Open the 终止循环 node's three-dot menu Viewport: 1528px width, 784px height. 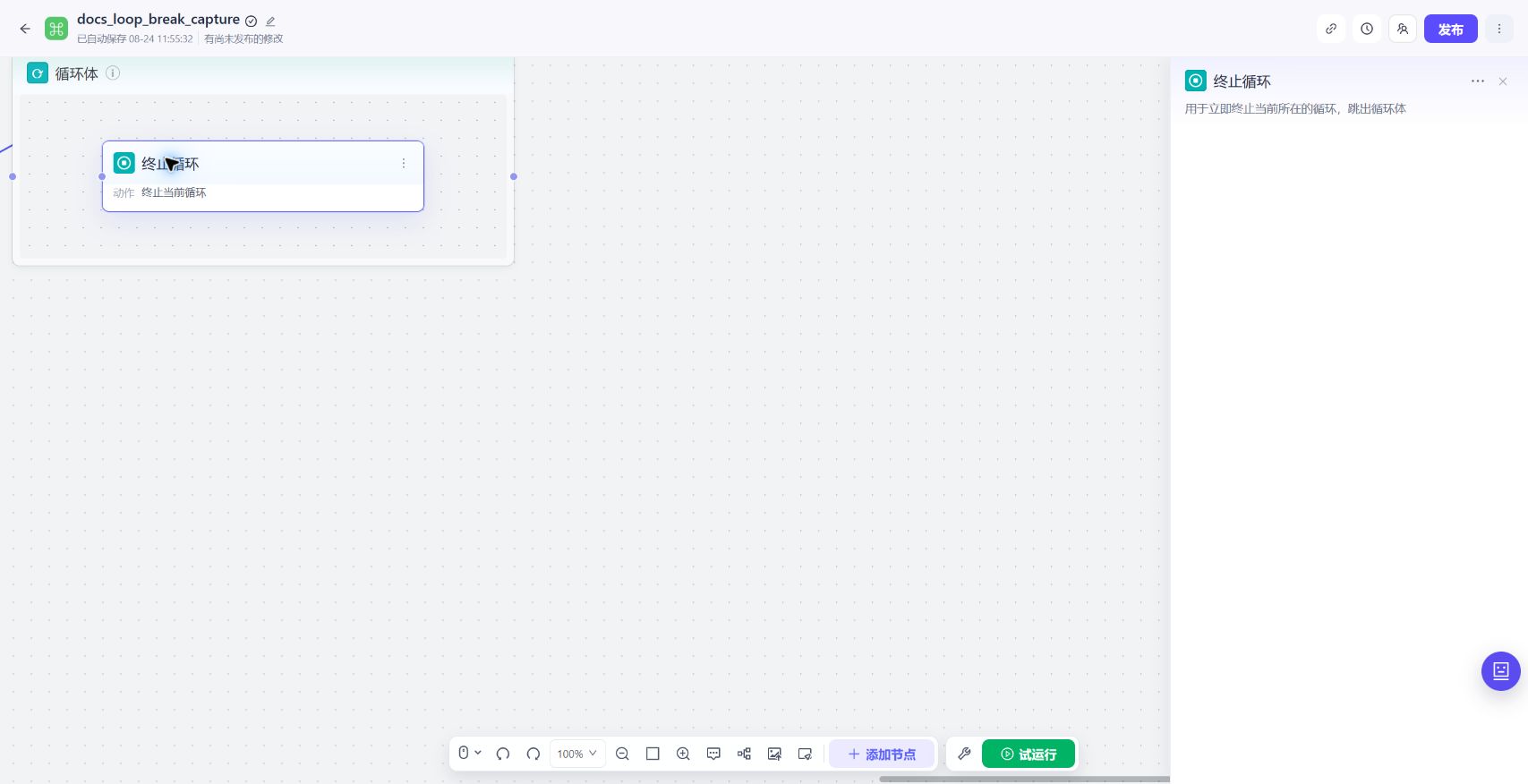(404, 163)
